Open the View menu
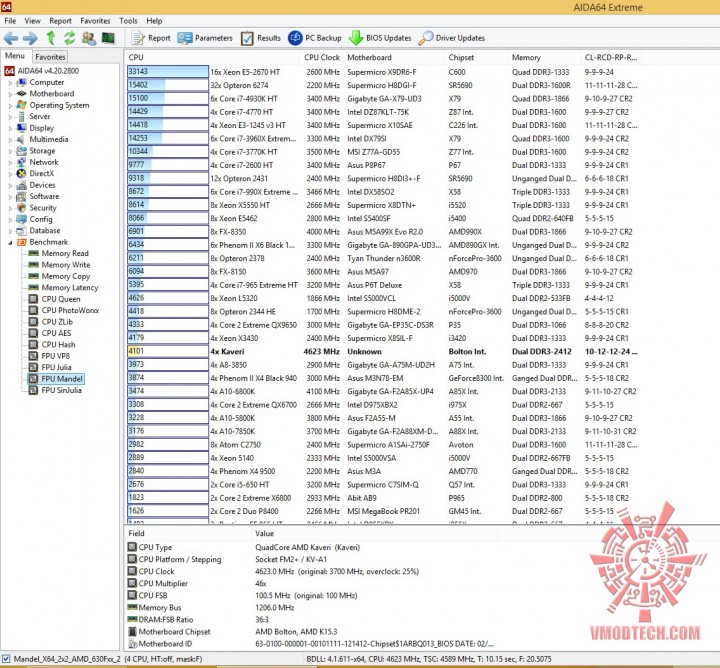 click(32, 21)
